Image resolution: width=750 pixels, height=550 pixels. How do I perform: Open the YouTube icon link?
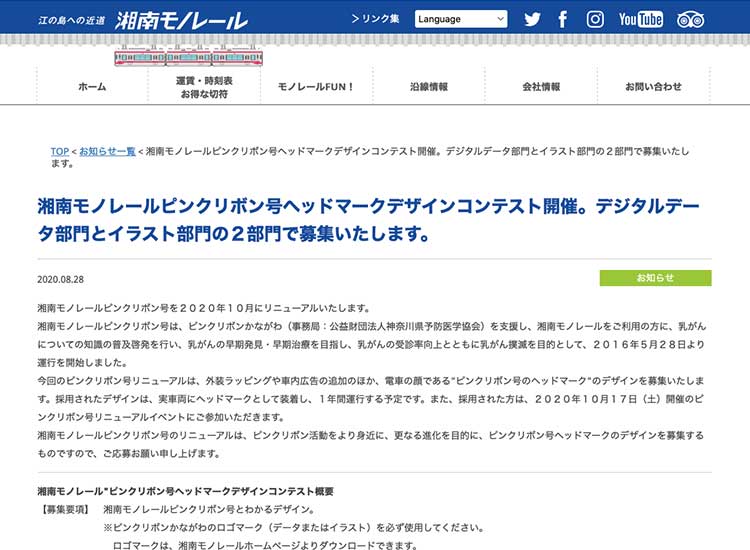[640, 19]
